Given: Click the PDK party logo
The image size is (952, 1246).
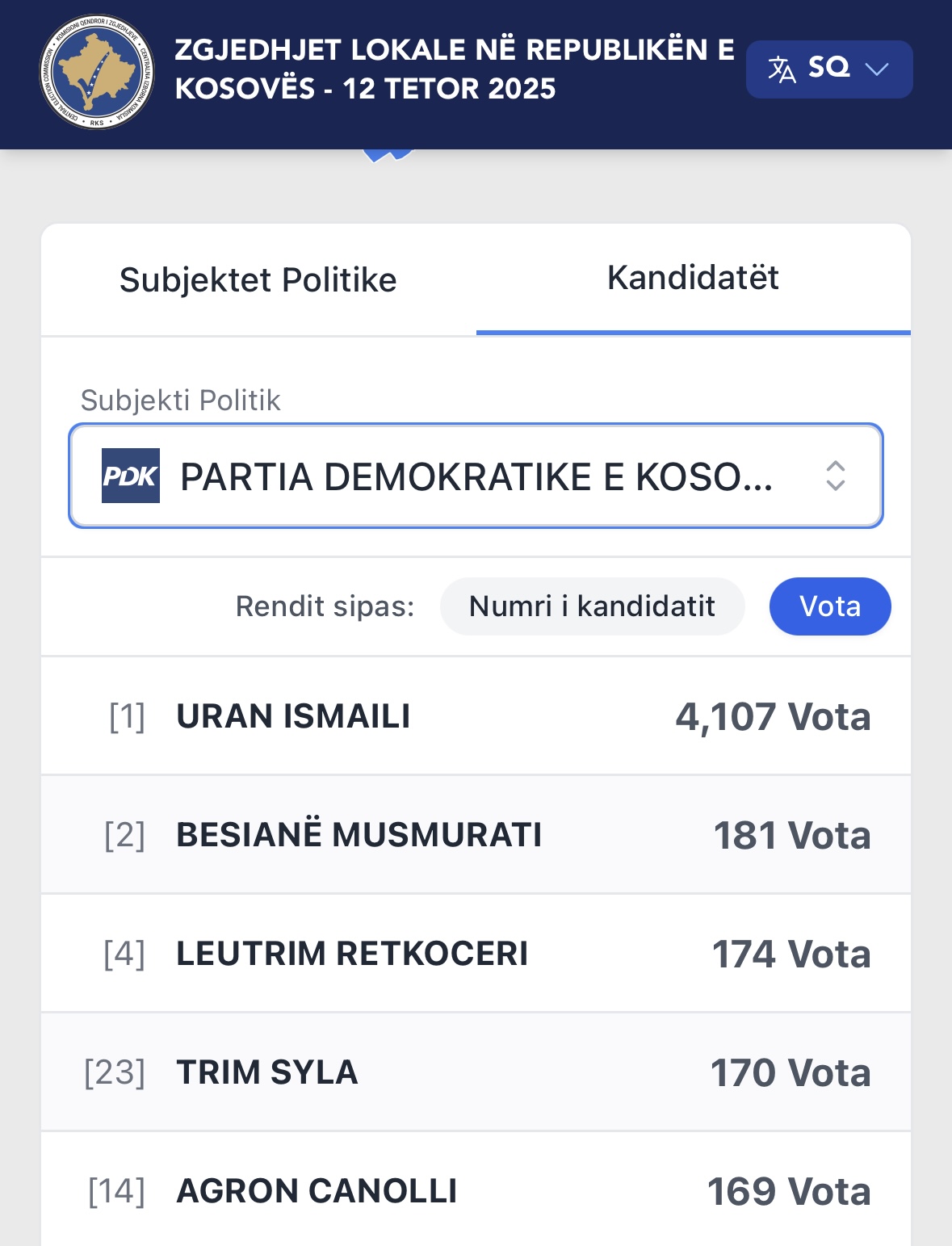Looking at the screenshot, I should pyautogui.click(x=131, y=476).
